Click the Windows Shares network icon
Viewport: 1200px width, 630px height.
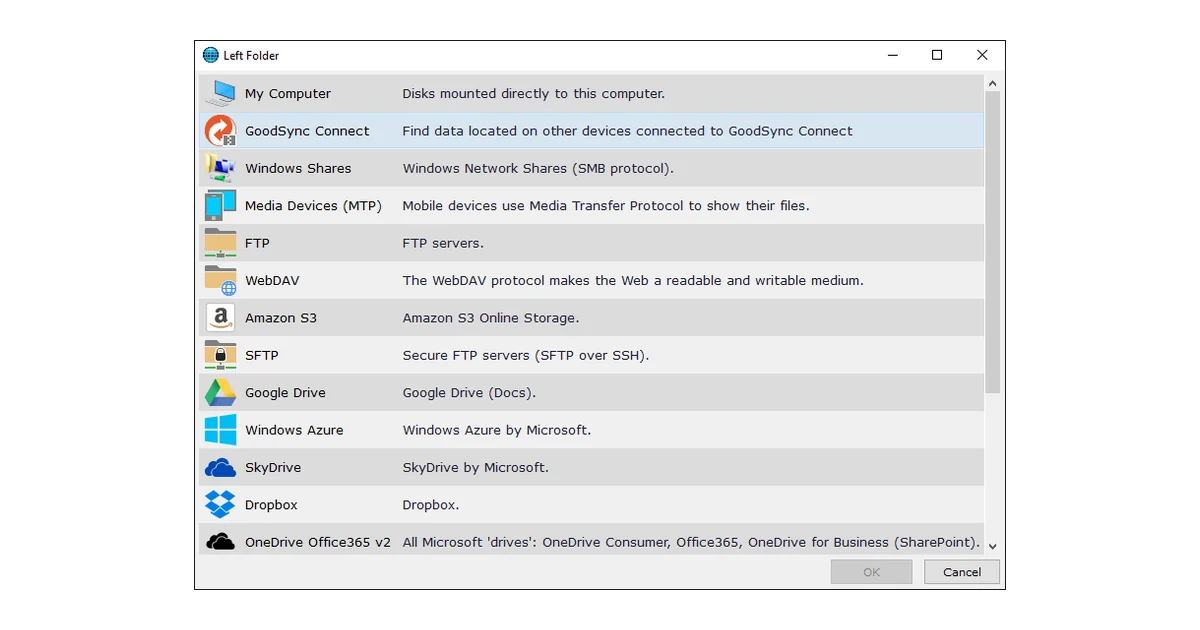click(220, 168)
